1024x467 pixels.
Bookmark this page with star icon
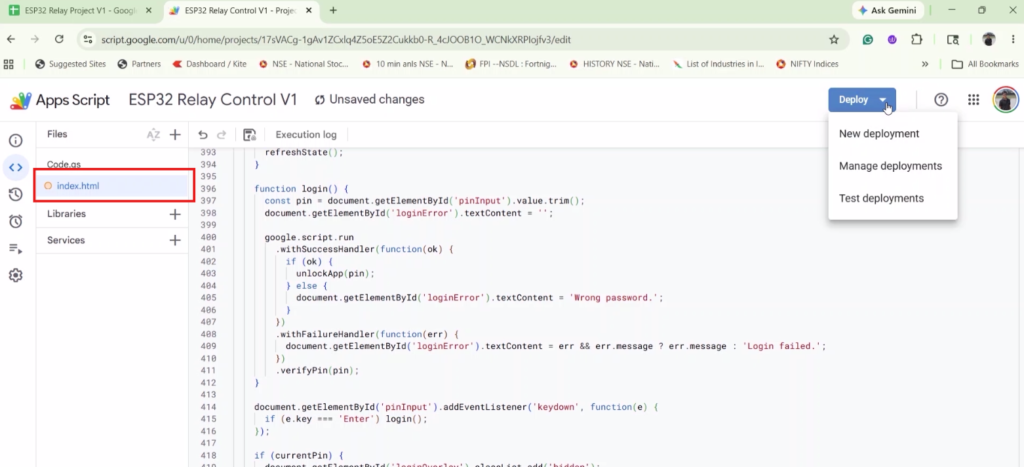pyautogui.click(x=834, y=40)
